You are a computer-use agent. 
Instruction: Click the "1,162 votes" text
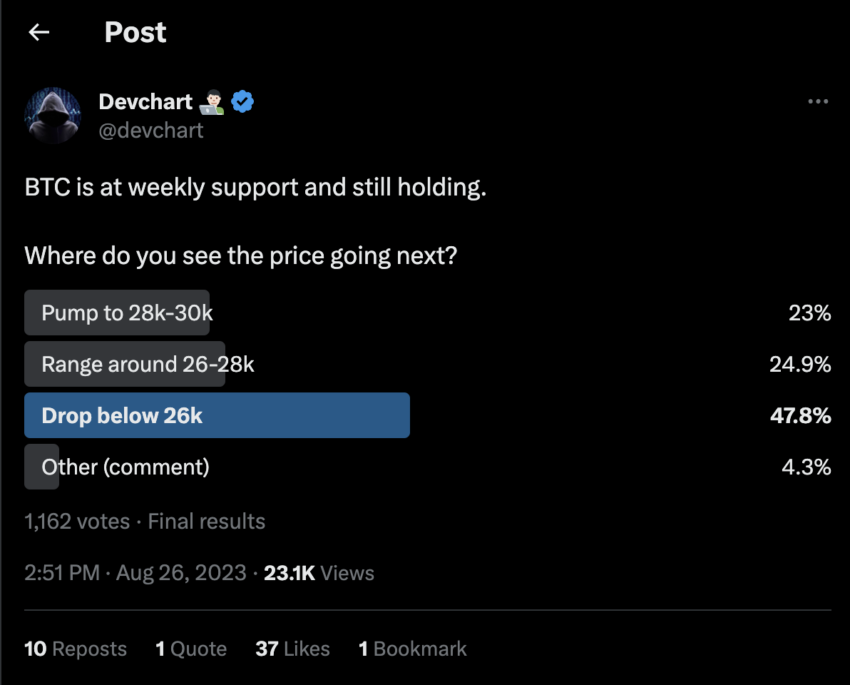(75, 521)
